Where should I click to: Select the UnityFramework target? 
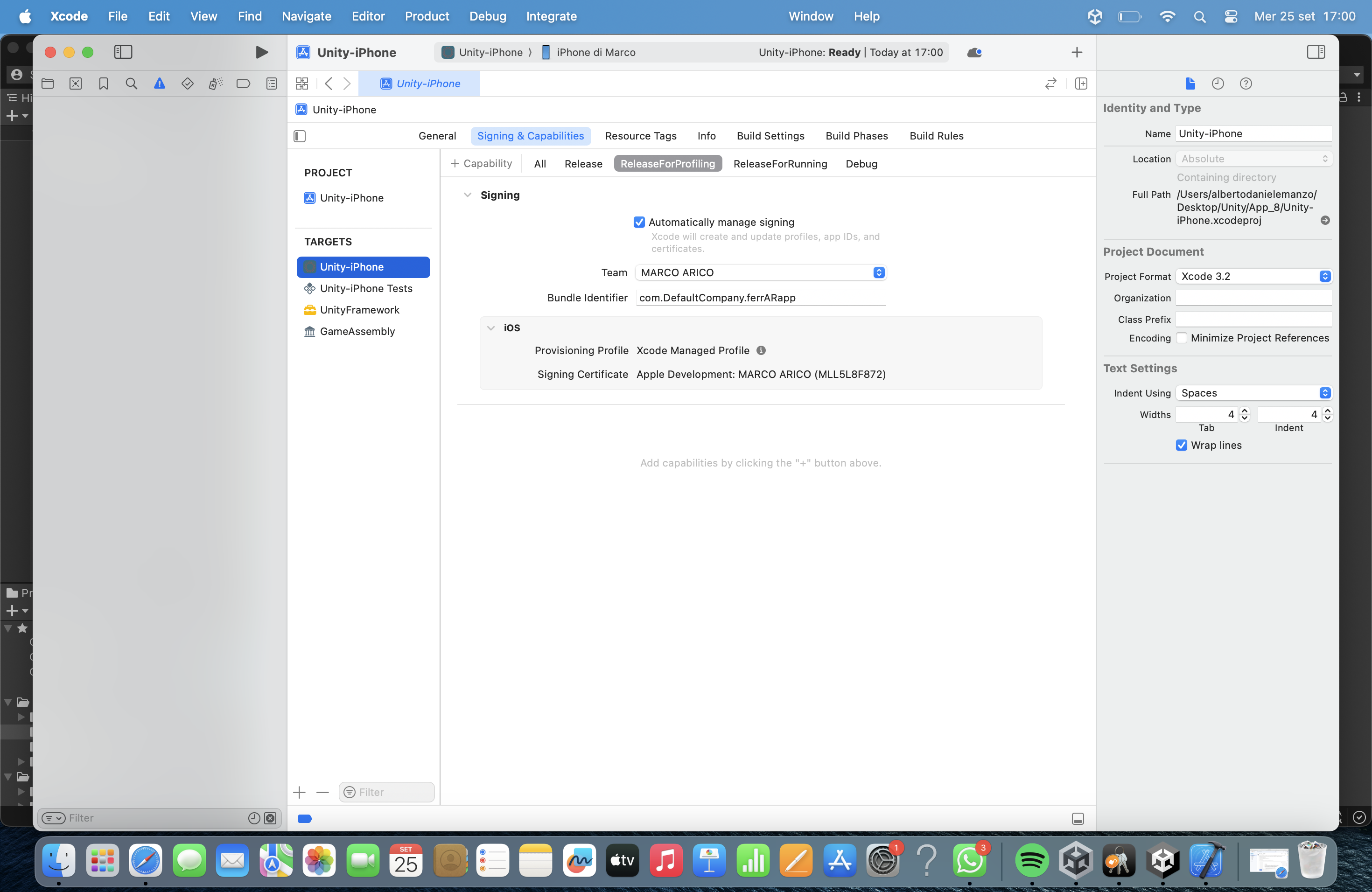coord(364,310)
